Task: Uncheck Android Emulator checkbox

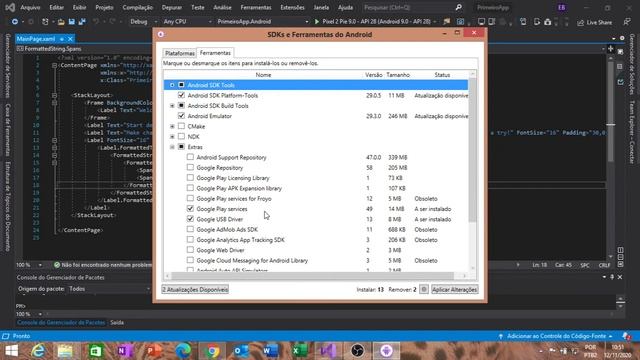Action: (x=181, y=116)
